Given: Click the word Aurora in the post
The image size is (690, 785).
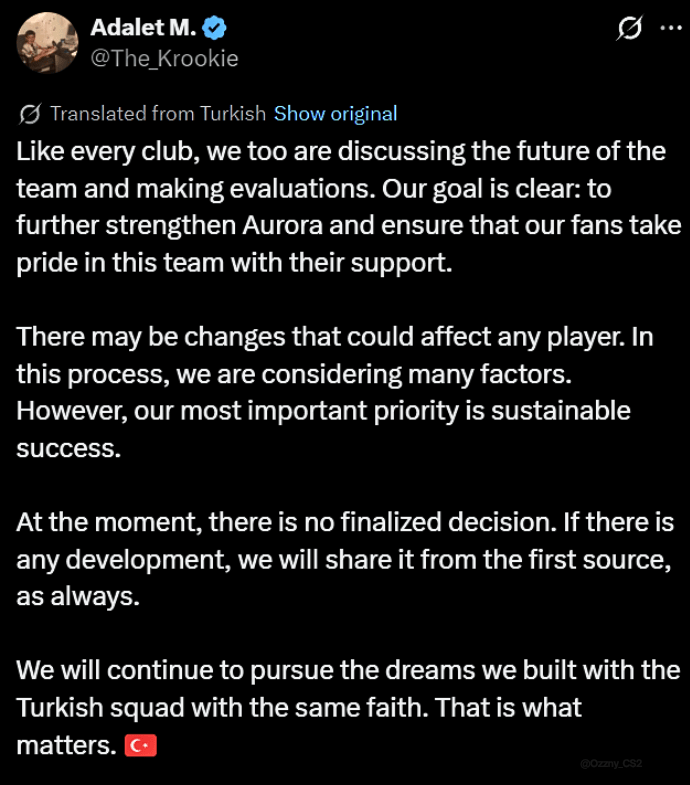Looking at the screenshot, I should click(281, 225).
